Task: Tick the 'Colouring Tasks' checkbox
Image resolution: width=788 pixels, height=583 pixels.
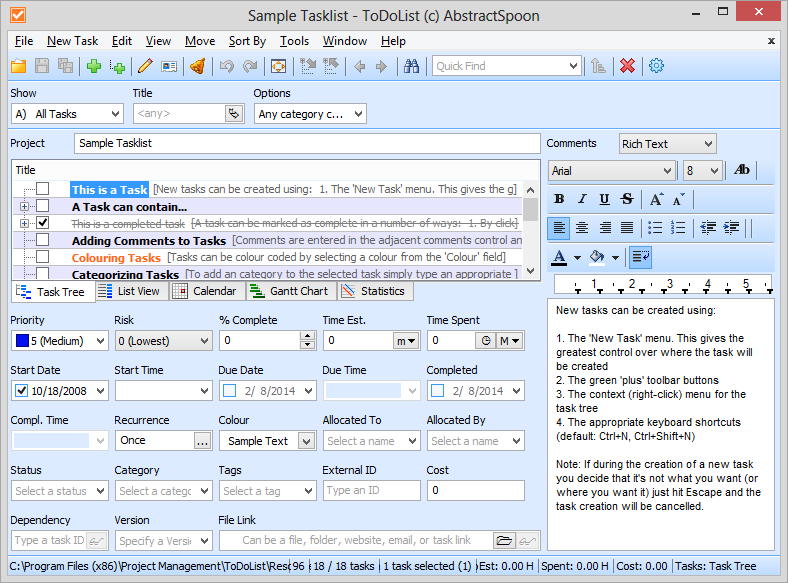Action: (43, 256)
